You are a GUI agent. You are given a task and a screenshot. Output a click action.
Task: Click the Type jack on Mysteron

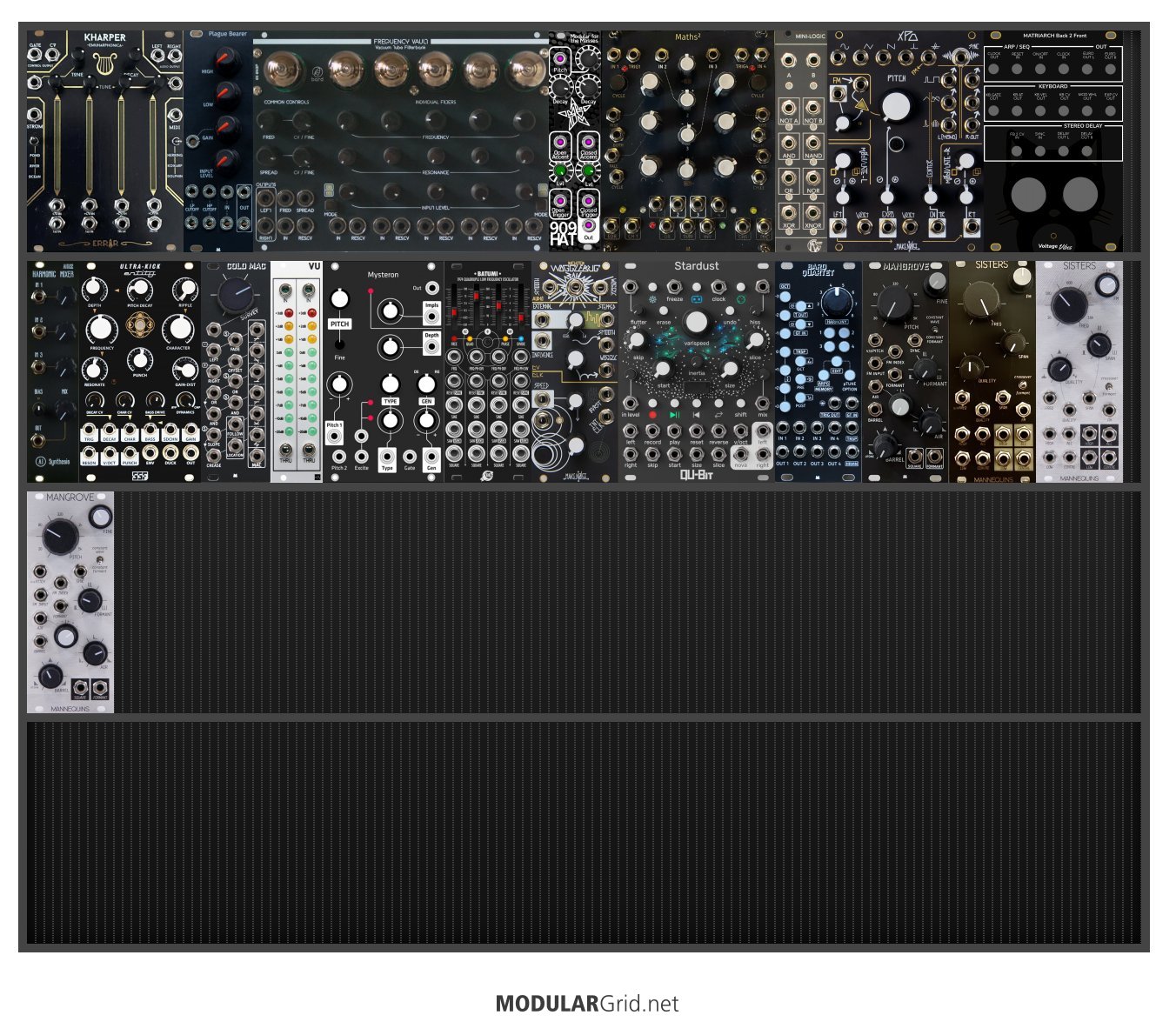[x=387, y=457]
